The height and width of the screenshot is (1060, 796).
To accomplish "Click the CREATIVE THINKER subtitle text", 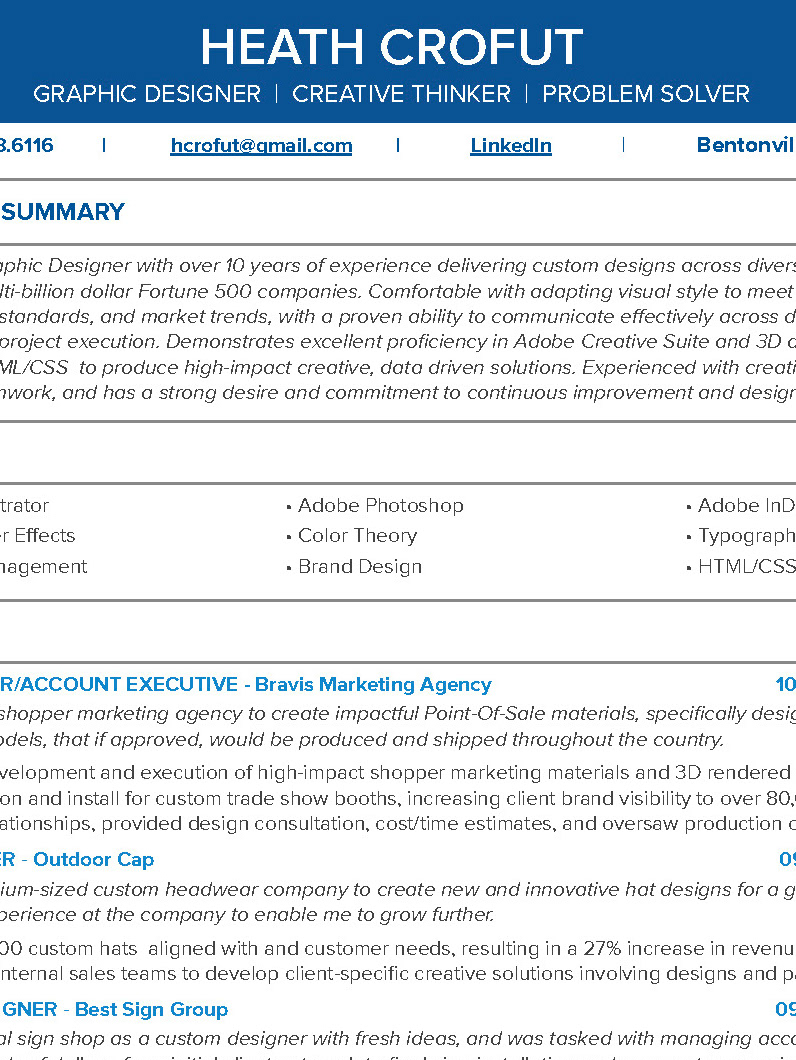I will pyautogui.click(x=401, y=94).
